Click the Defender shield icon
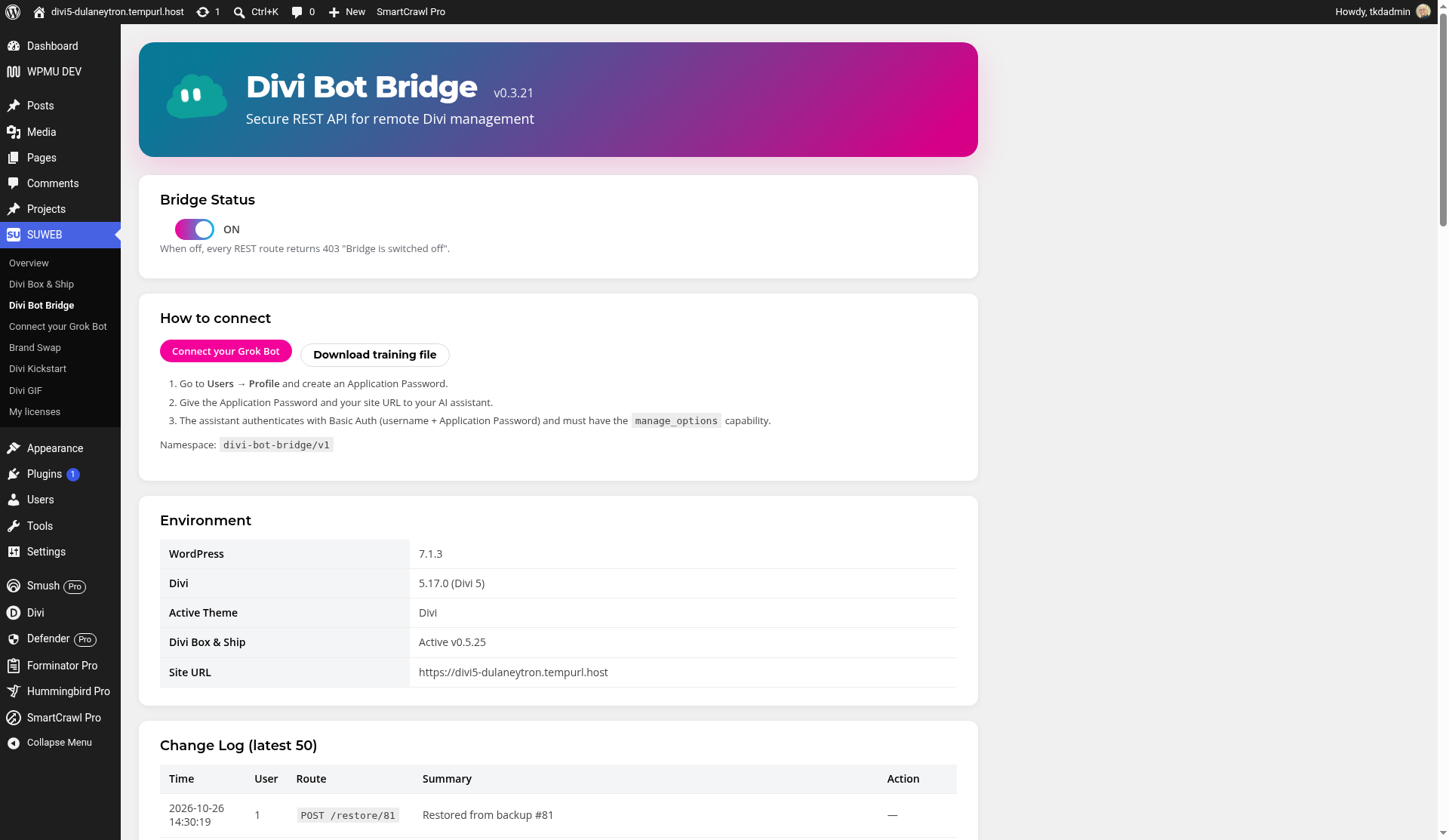This screenshot has height=840, width=1449. pyautogui.click(x=14, y=639)
